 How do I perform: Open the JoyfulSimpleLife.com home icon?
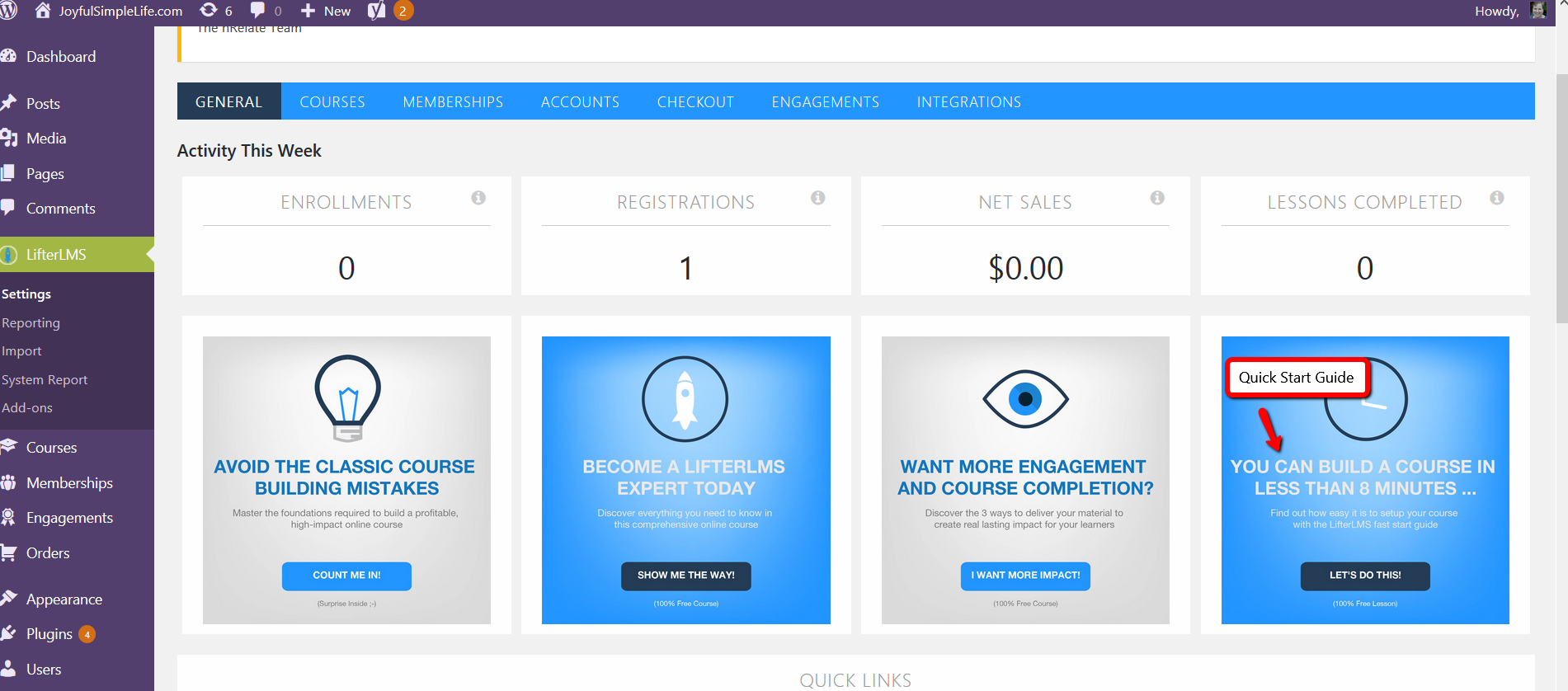point(43,11)
